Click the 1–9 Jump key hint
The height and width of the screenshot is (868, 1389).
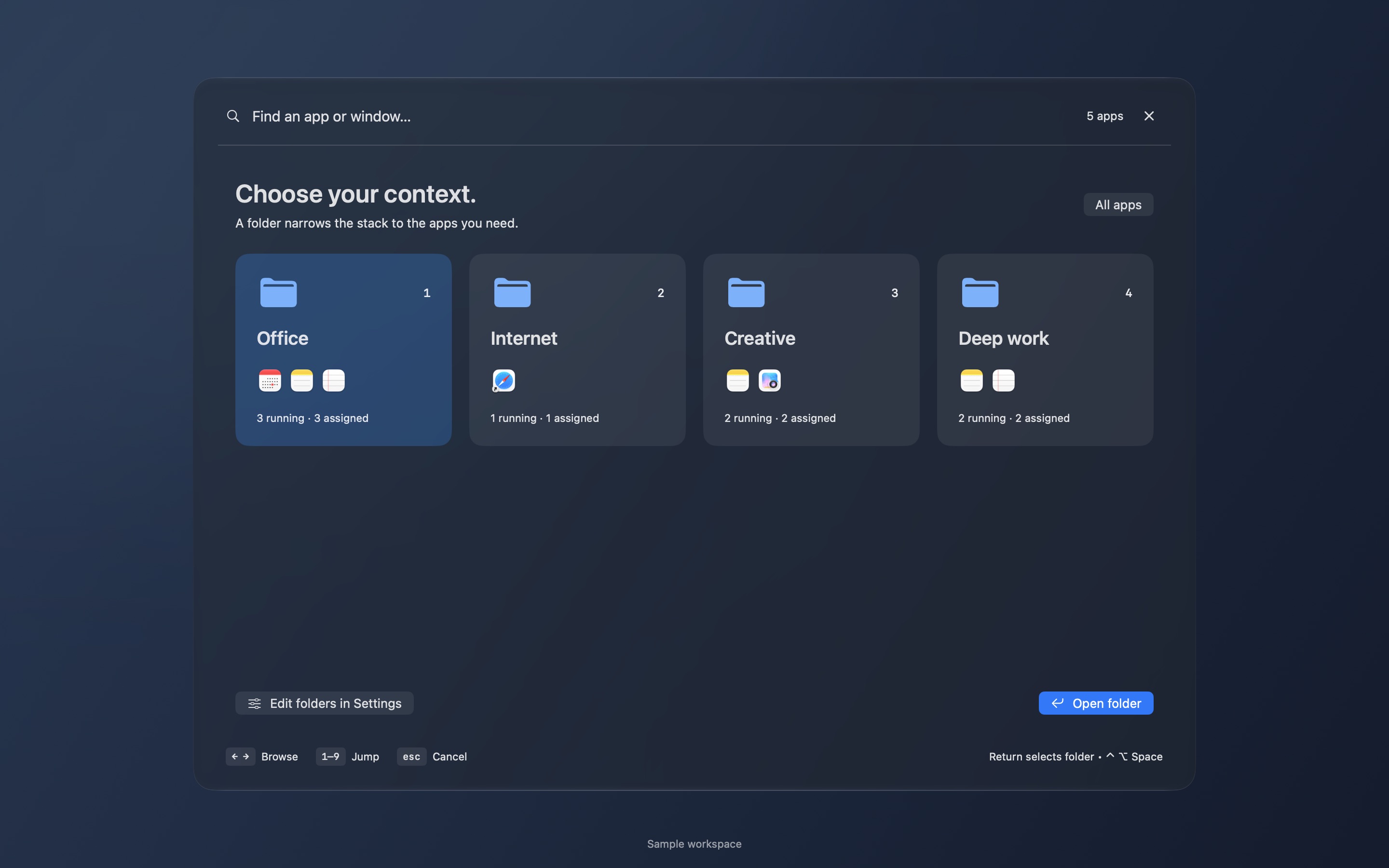click(x=347, y=757)
